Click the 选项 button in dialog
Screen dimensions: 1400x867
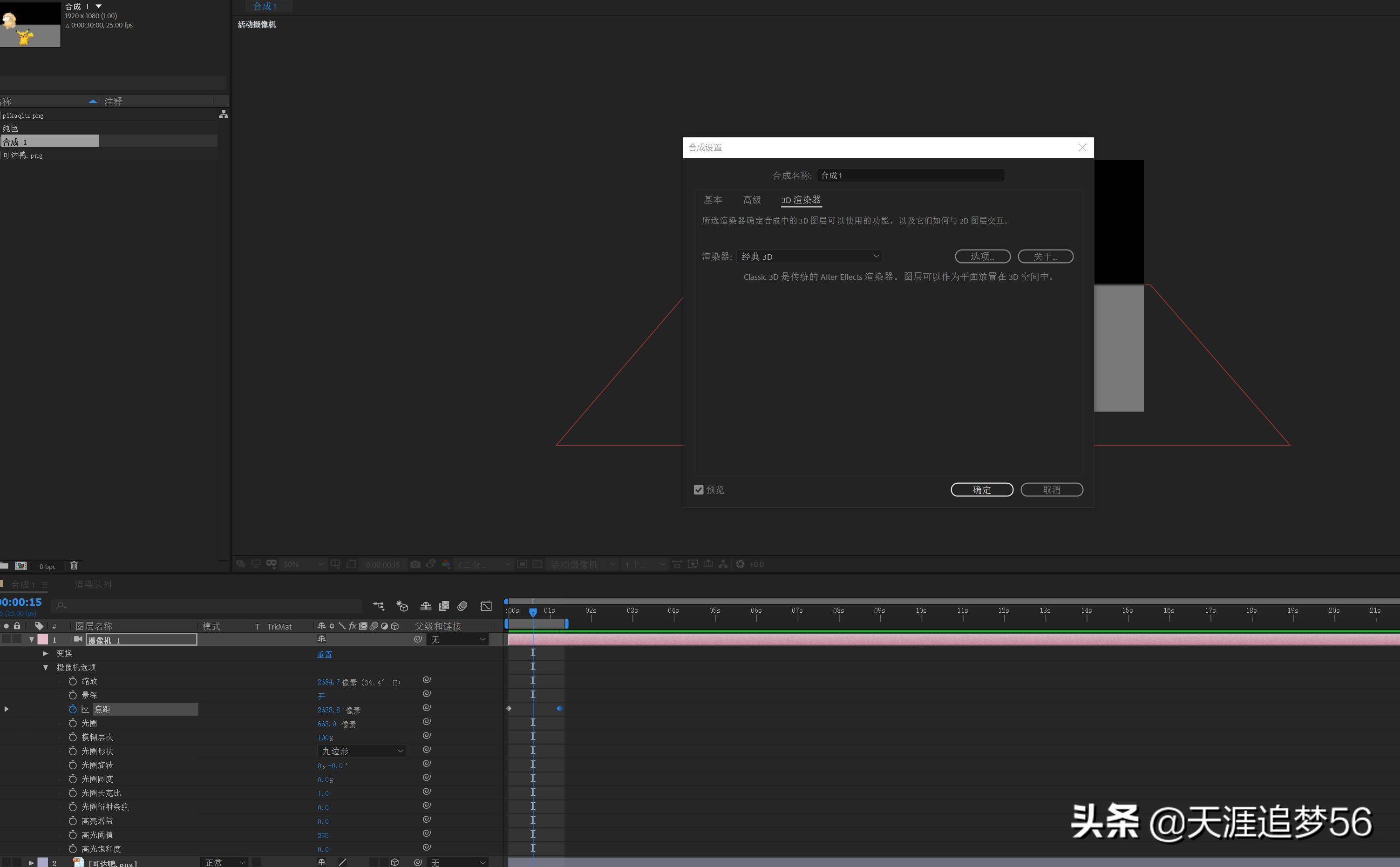click(x=982, y=256)
